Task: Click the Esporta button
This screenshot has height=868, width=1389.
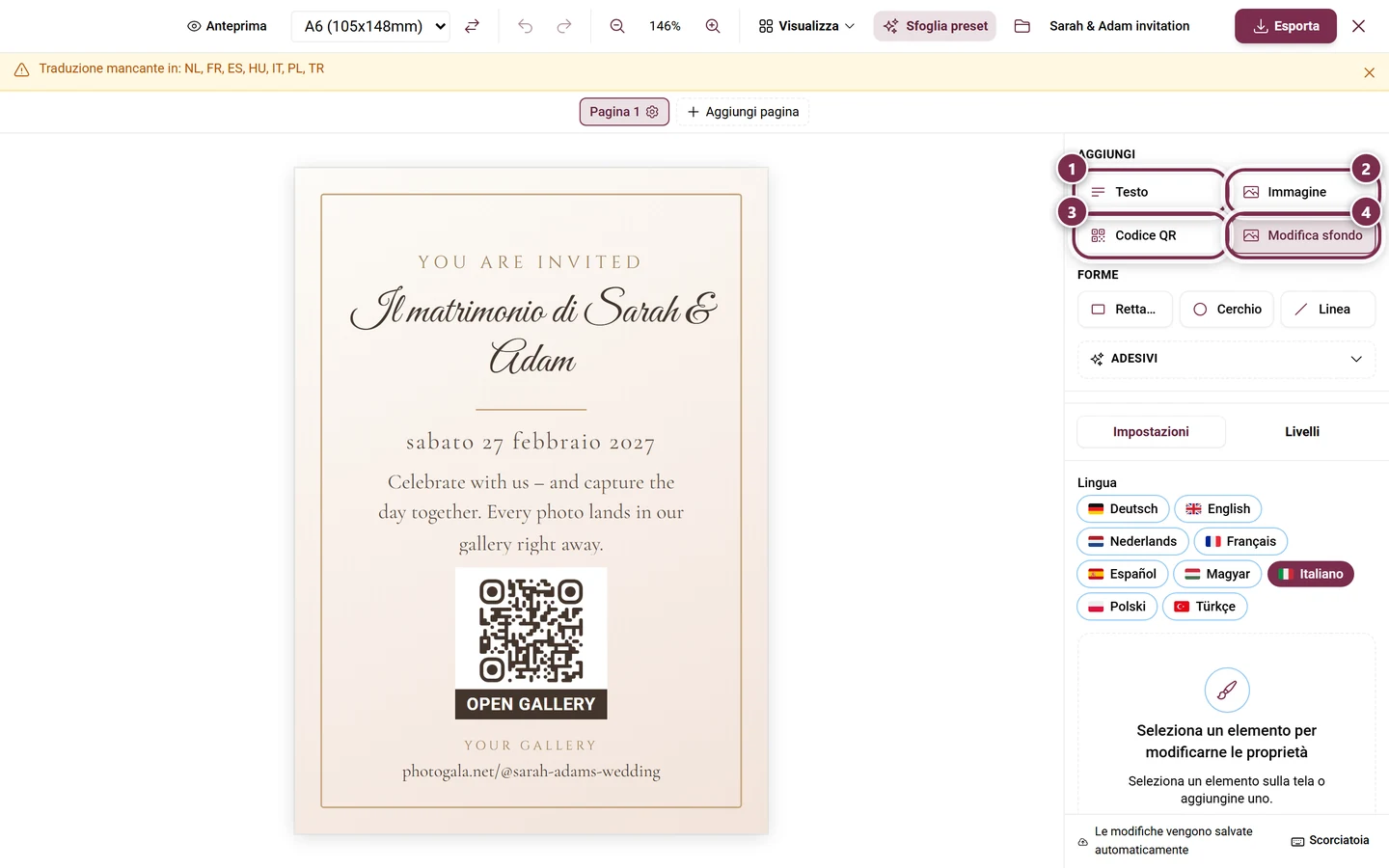Action: click(x=1286, y=26)
